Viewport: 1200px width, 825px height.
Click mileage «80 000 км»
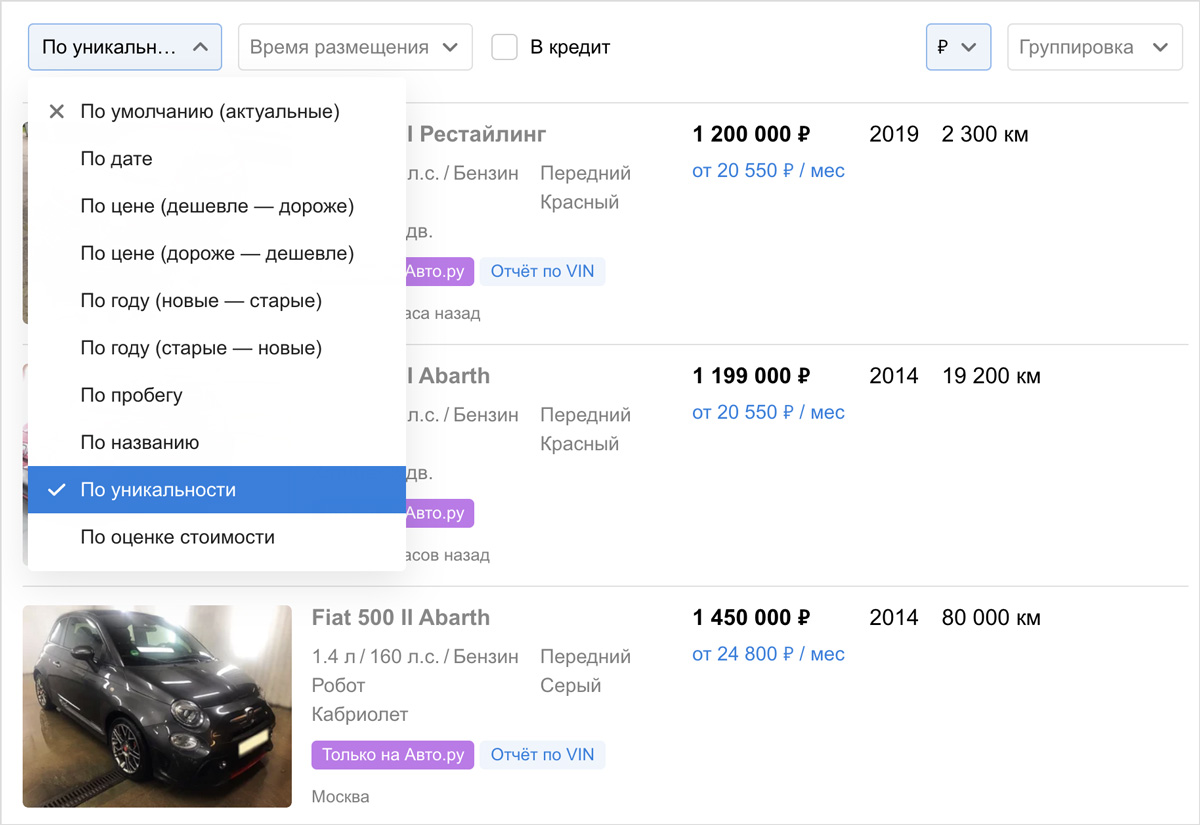coord(991,618)
